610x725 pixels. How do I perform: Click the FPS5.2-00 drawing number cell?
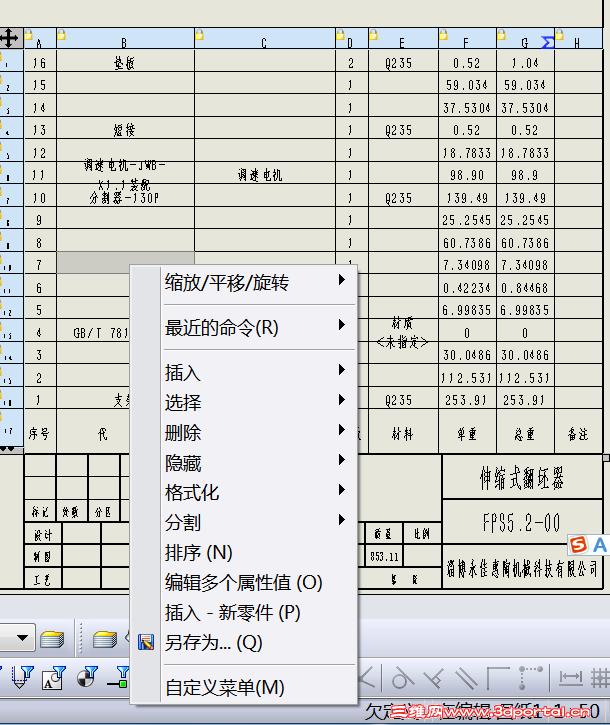522,521
